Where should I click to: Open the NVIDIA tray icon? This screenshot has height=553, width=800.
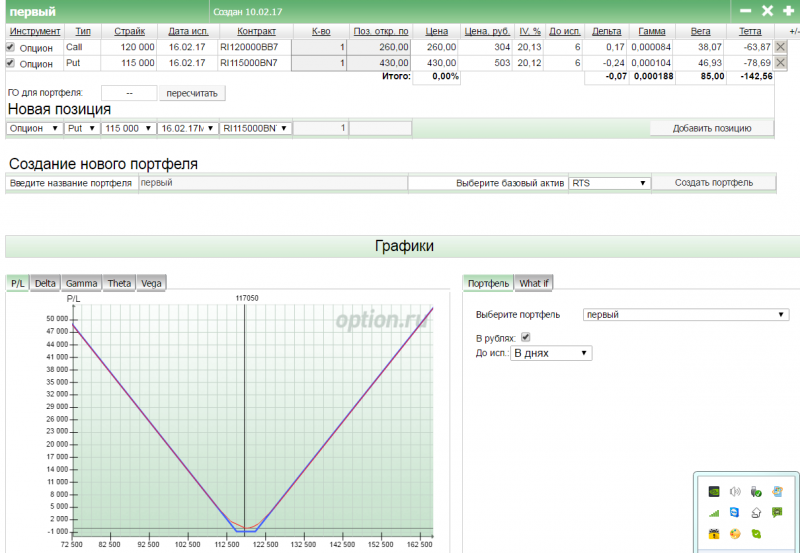click(714, 491)
